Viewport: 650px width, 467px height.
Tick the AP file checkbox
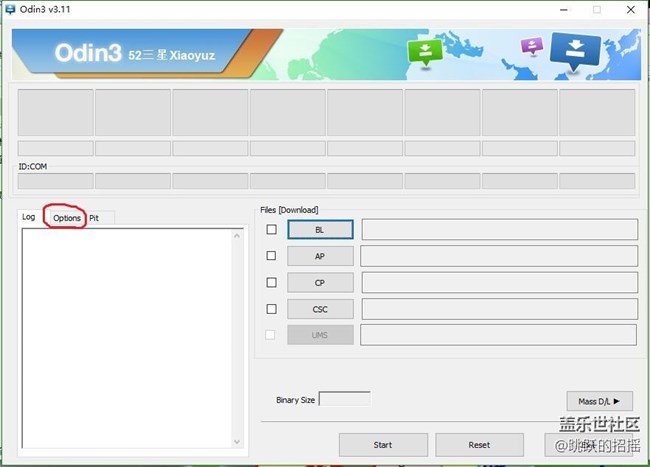point(272,256)
